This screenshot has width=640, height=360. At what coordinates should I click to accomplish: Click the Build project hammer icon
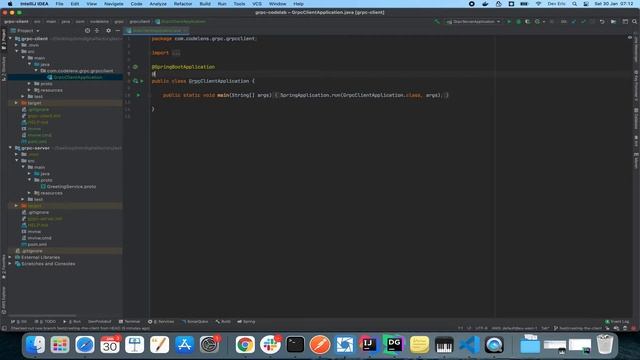(437, 22)
